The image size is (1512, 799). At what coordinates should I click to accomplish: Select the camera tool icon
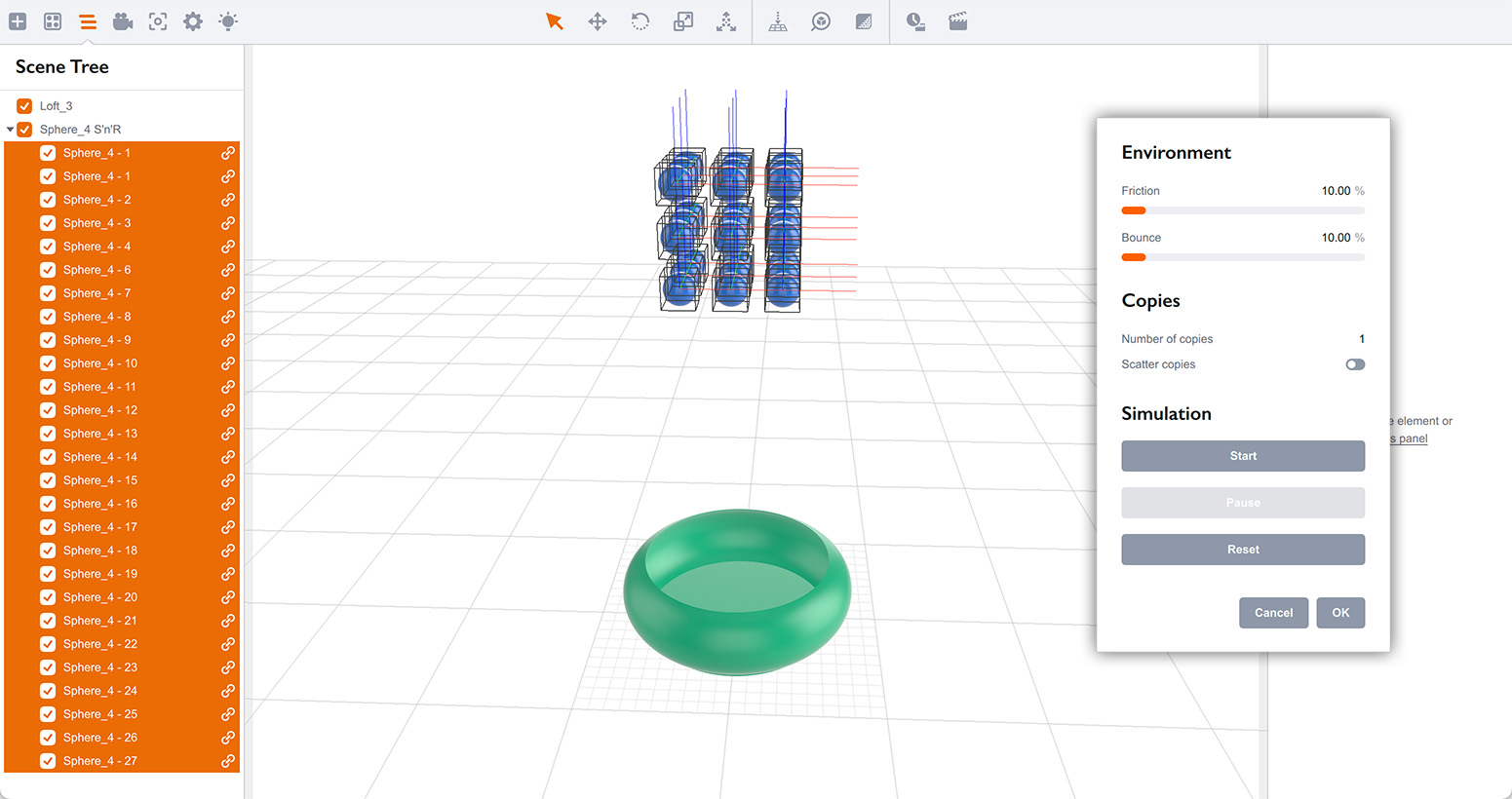[122, 20]
